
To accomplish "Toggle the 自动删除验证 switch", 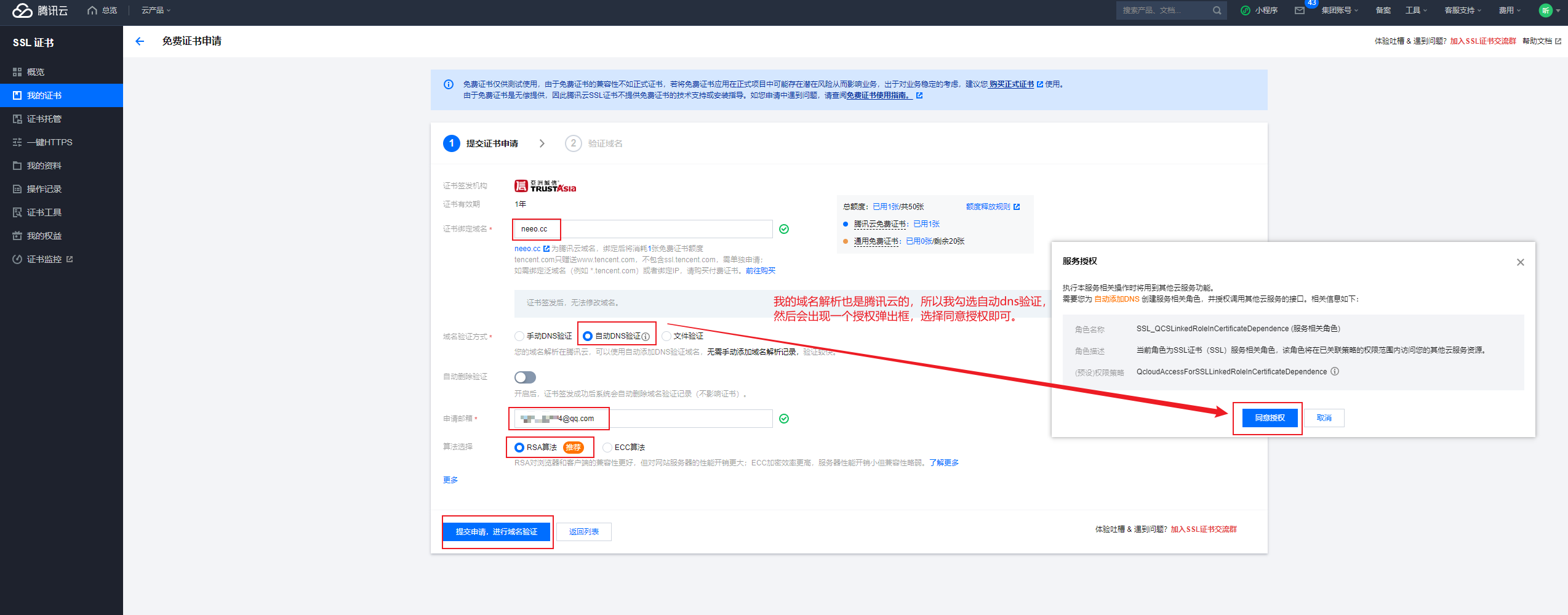I will 525,377.
